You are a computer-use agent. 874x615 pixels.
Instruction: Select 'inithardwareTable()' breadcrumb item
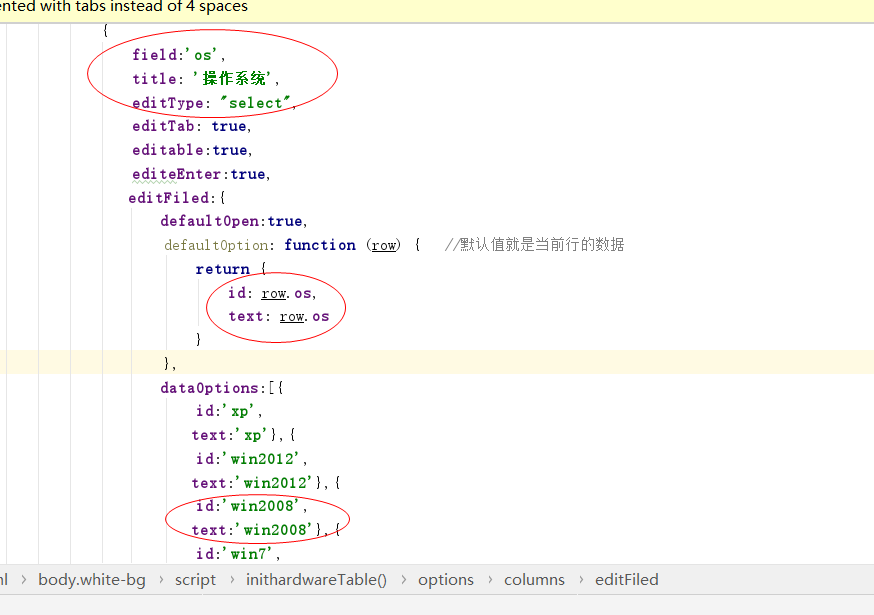coord(316,580)
